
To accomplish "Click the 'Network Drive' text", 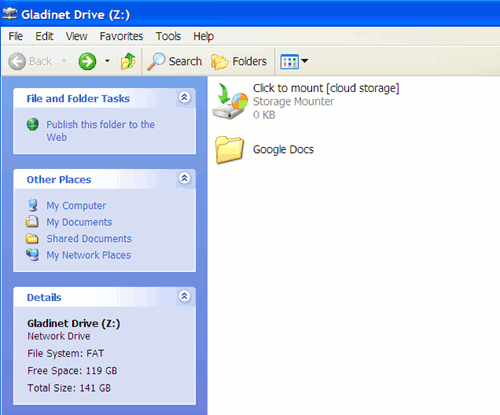I will pyautogui.click(x=59, y=336).
